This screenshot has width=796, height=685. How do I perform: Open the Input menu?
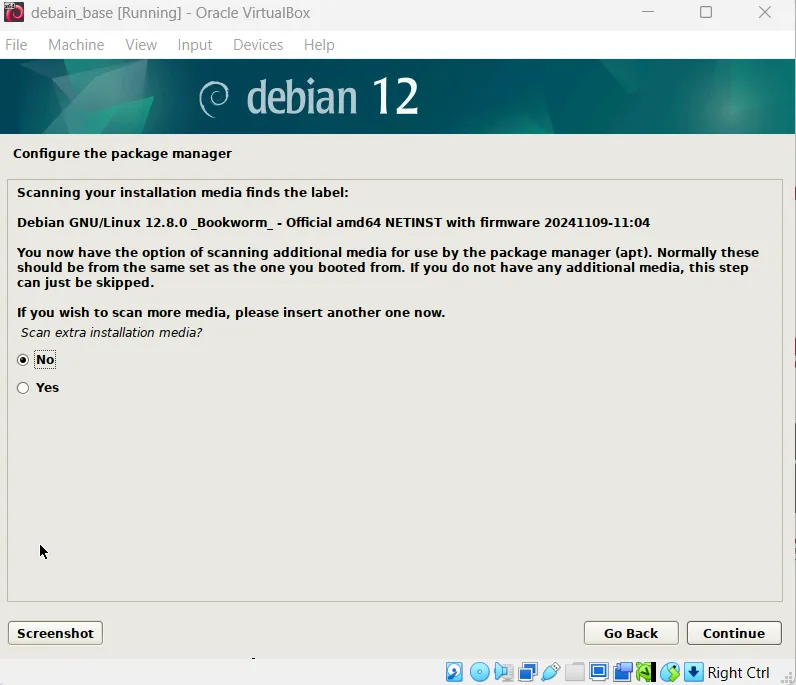click(x=195, y=45)
